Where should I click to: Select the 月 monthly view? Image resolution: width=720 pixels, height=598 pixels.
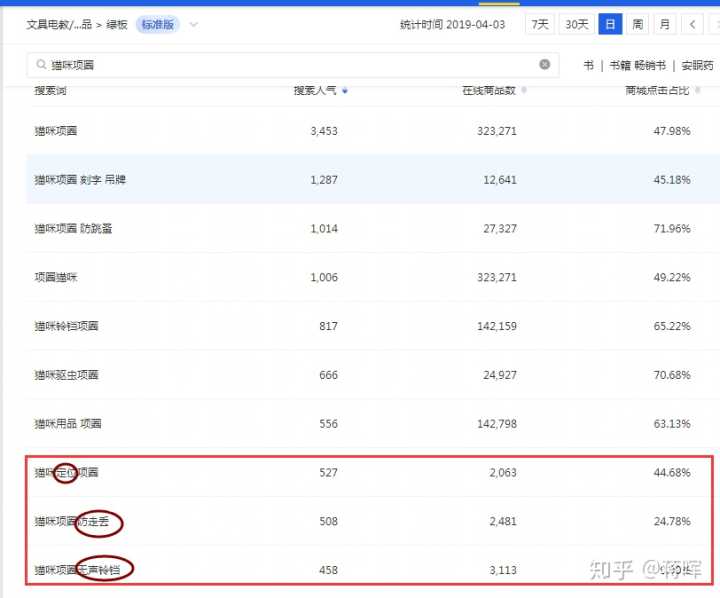pos(665,25)
